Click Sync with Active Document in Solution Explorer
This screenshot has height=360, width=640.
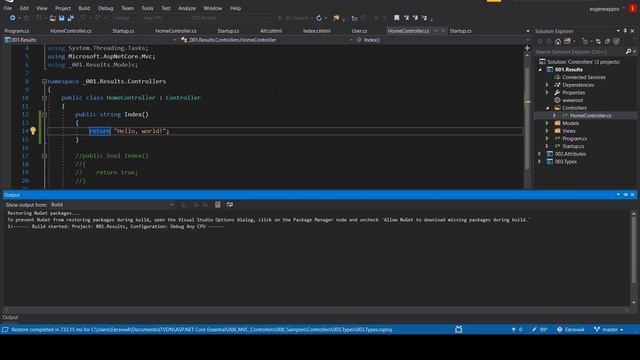598,41
